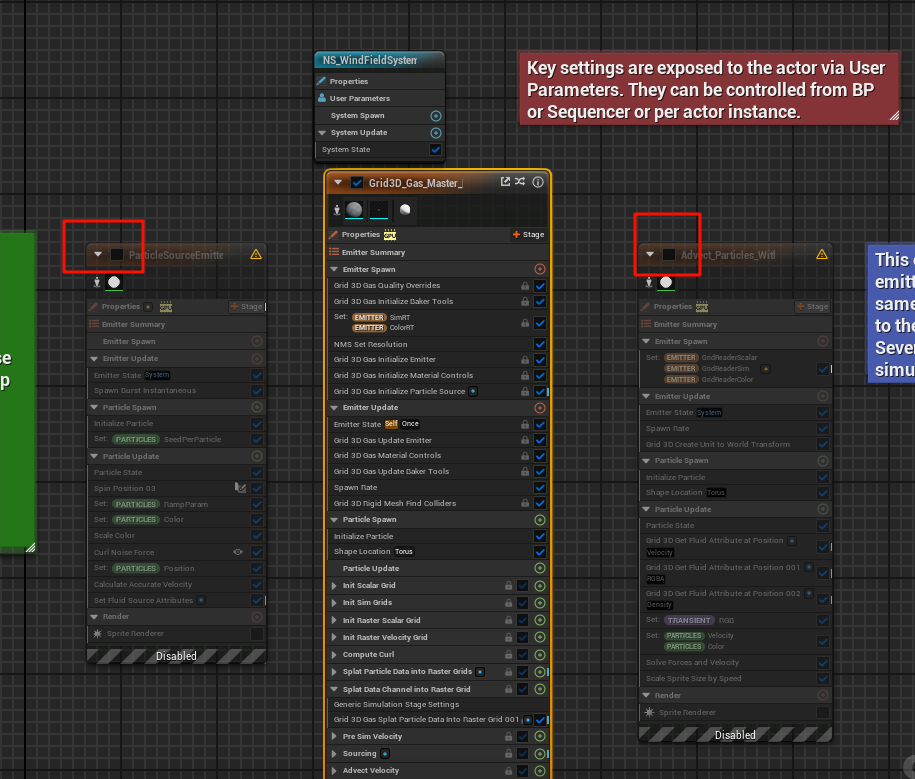
Task: Enable the ParticleSourceEmitter checkbox
Action: (x=117, y=255)
